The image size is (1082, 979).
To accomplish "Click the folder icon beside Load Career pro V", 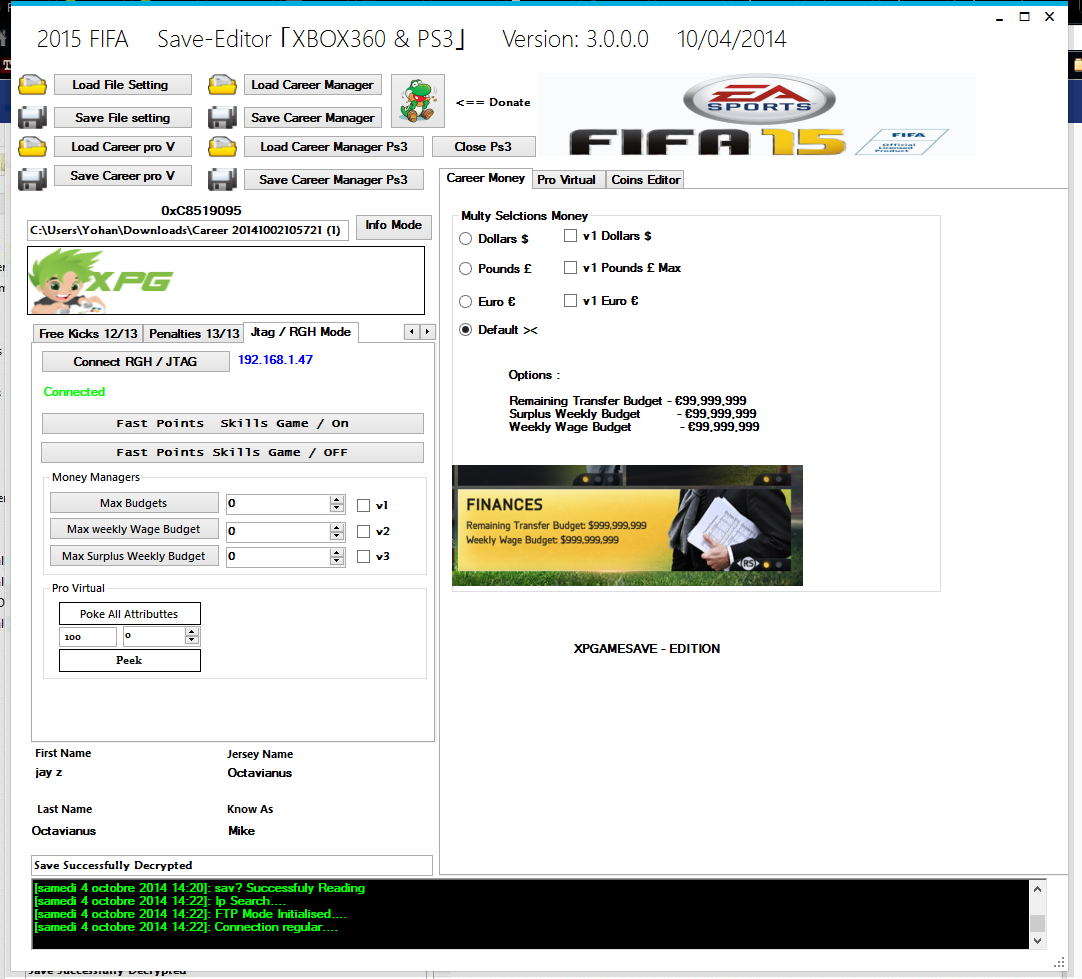I will [33, 147].
